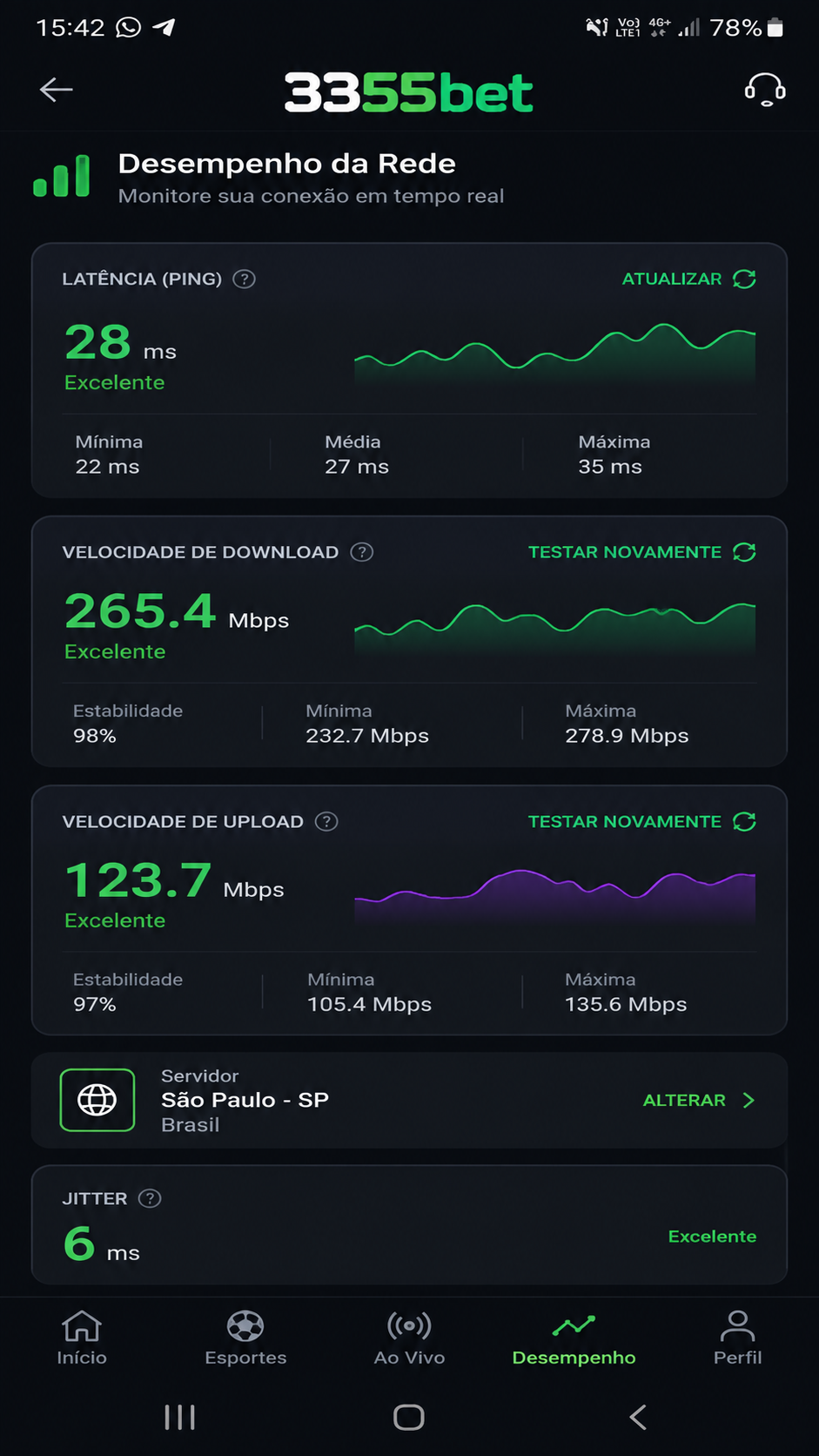819x1456 pixels.
Task: Tap the 105.4 Mbps minimum upload
Action: tap(369, 1004)
